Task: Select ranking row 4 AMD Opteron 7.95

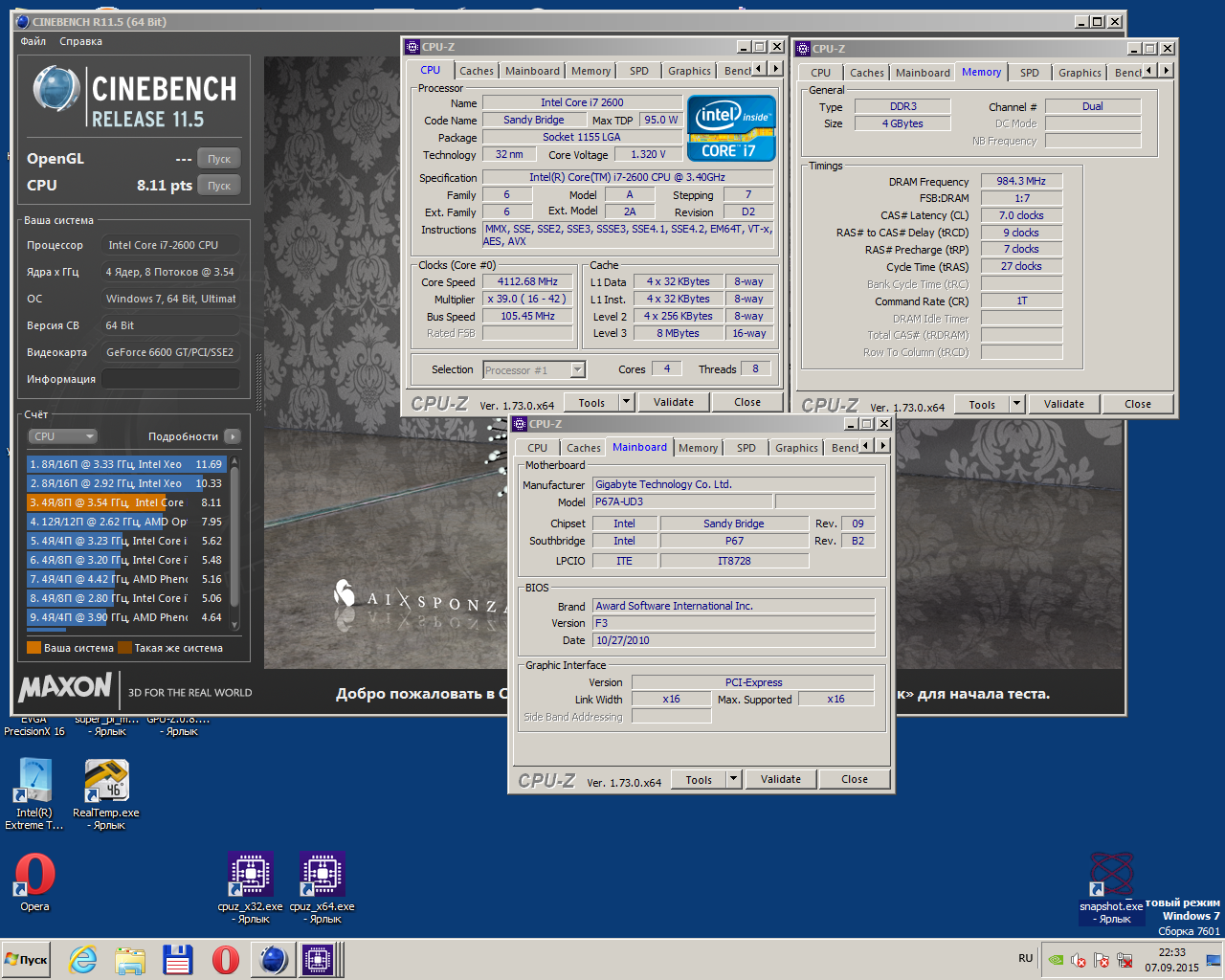Action: [126, 522]
